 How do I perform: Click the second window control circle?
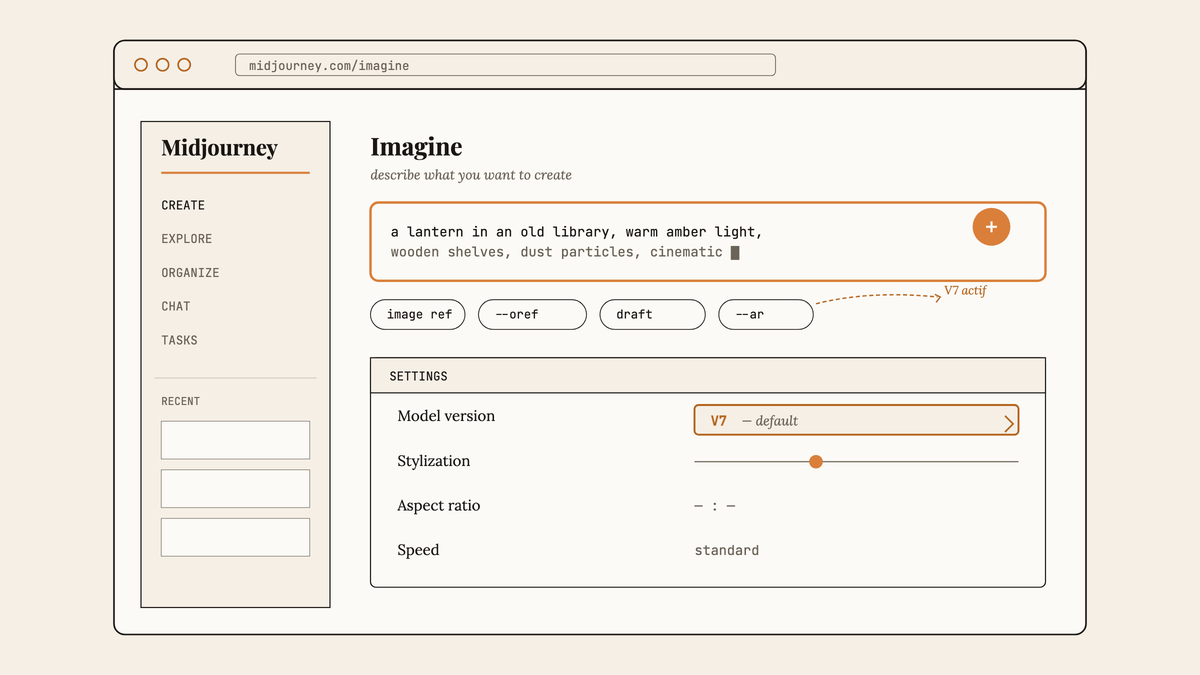click(162, 65)
